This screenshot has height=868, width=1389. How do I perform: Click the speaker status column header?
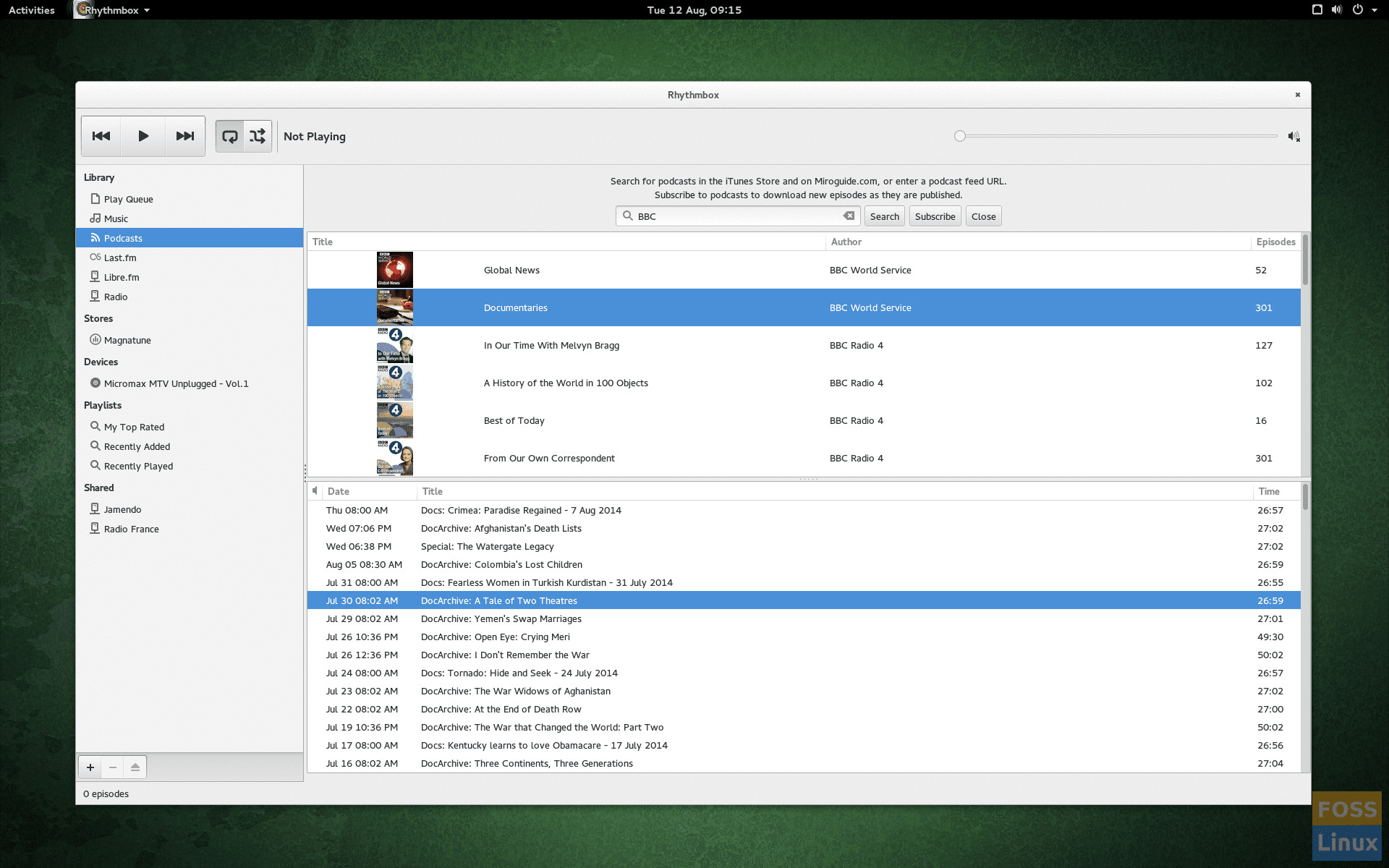click(315, 491)
